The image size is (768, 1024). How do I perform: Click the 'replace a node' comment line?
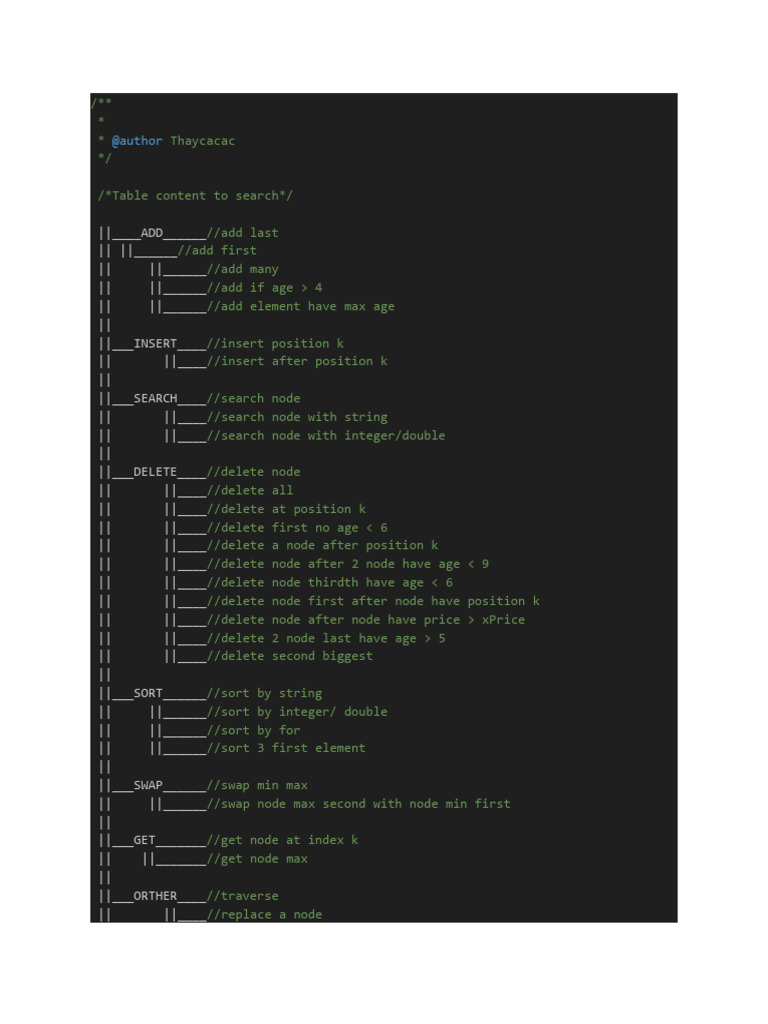tap(264, 915)
